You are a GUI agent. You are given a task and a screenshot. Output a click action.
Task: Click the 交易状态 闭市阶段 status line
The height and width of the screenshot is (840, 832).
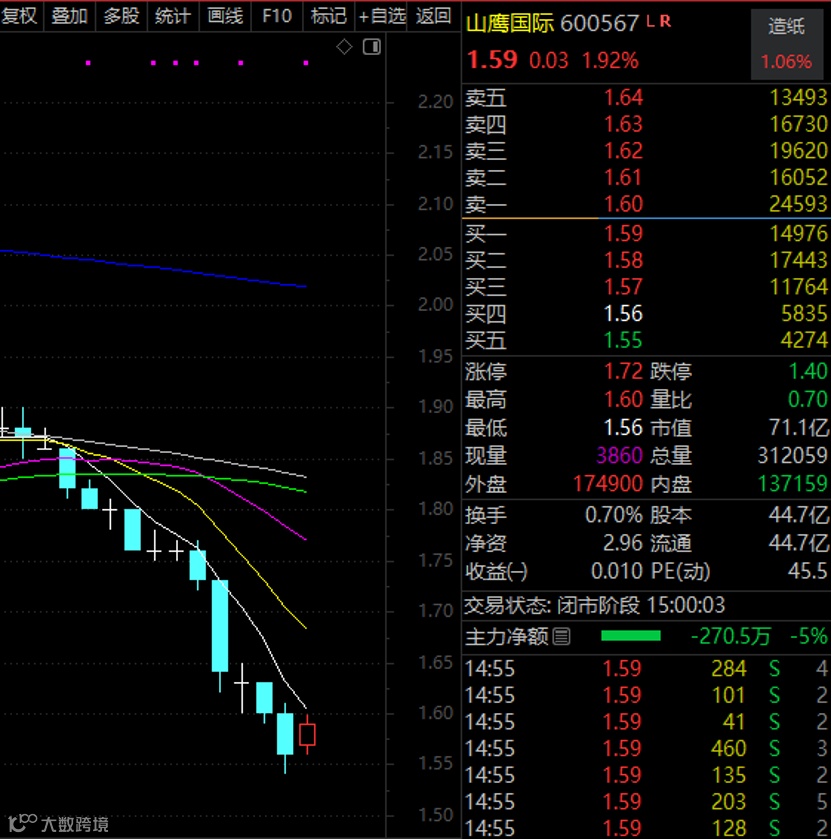(594, 606)
